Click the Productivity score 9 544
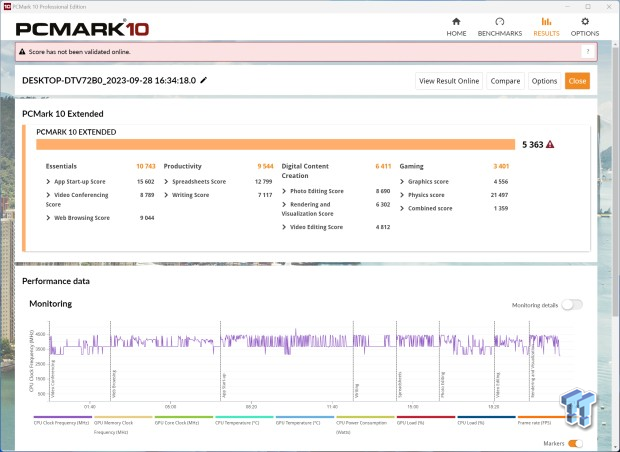The image size is (620, 452). coord(265,166)
